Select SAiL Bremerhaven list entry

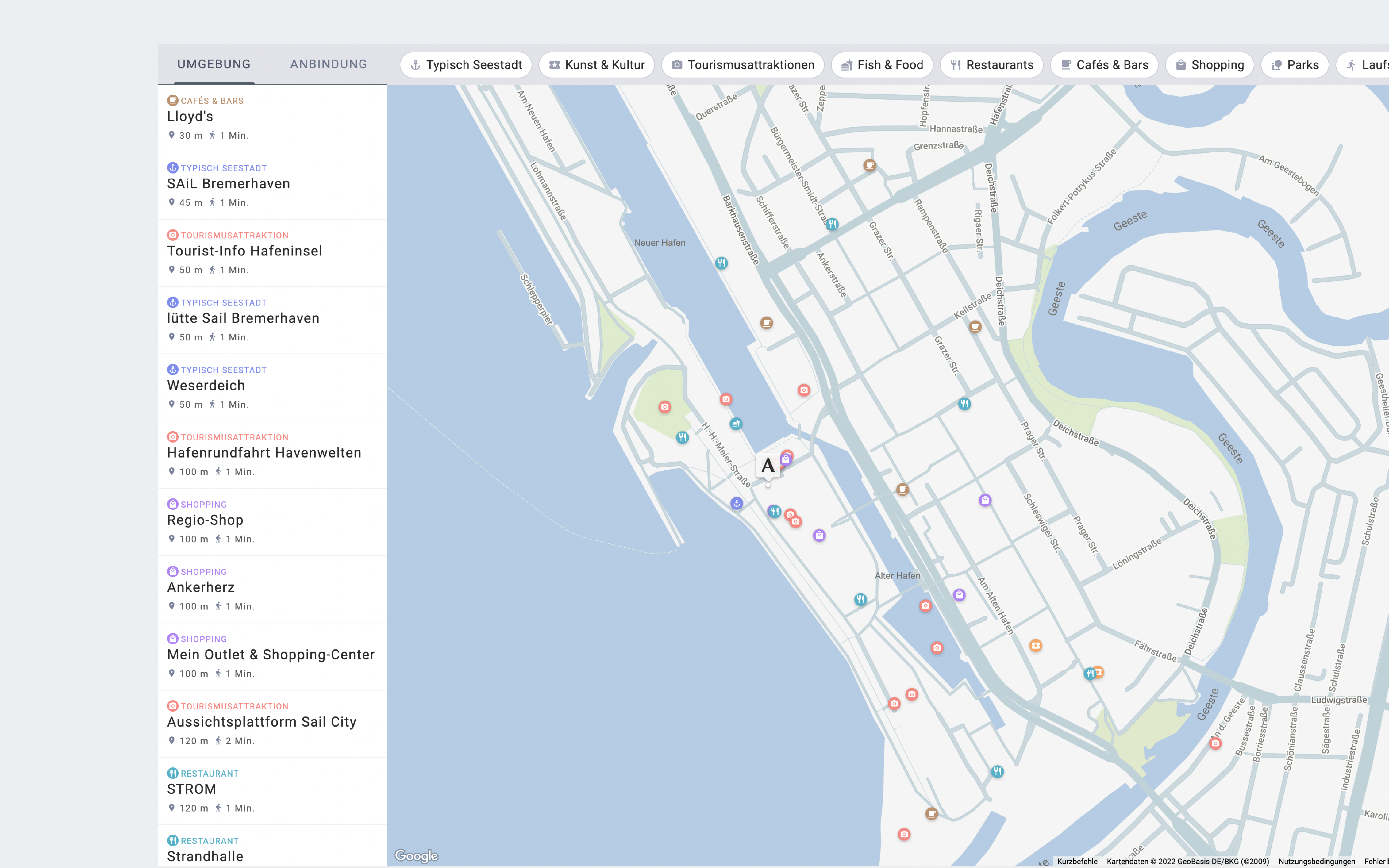click(x=273, y=186)
